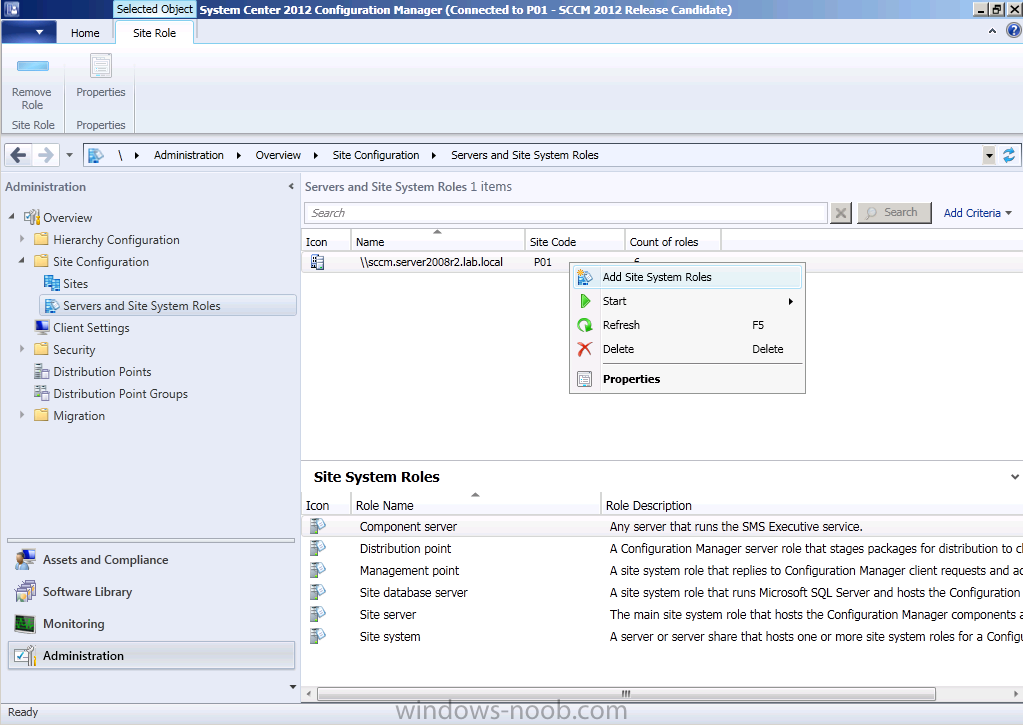
Task: Clear the search with the X button
Action: 841,213
